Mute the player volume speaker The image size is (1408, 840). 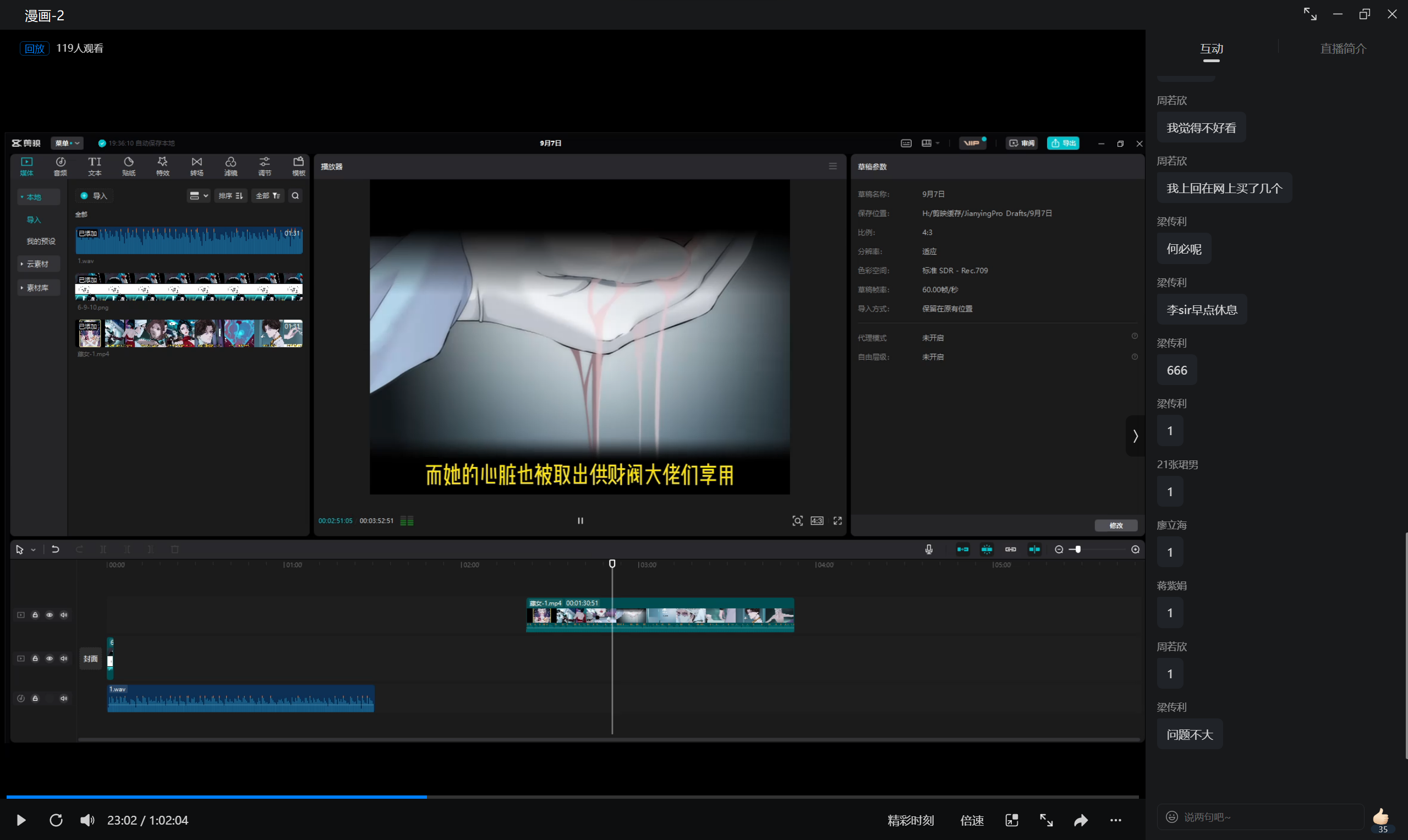coord(87,820)
